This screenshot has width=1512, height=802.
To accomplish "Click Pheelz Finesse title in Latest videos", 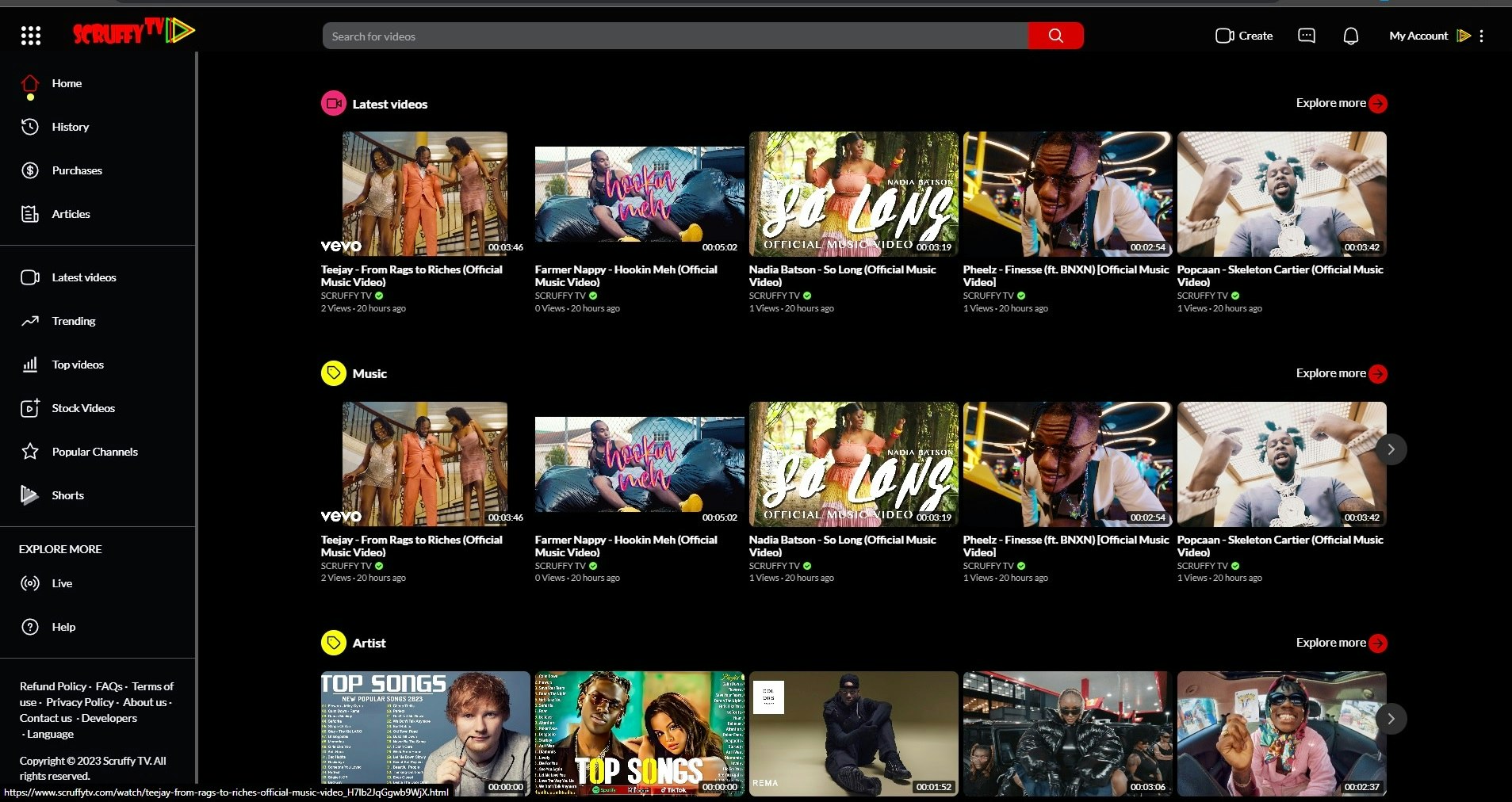I will (x=1066, y=276).
